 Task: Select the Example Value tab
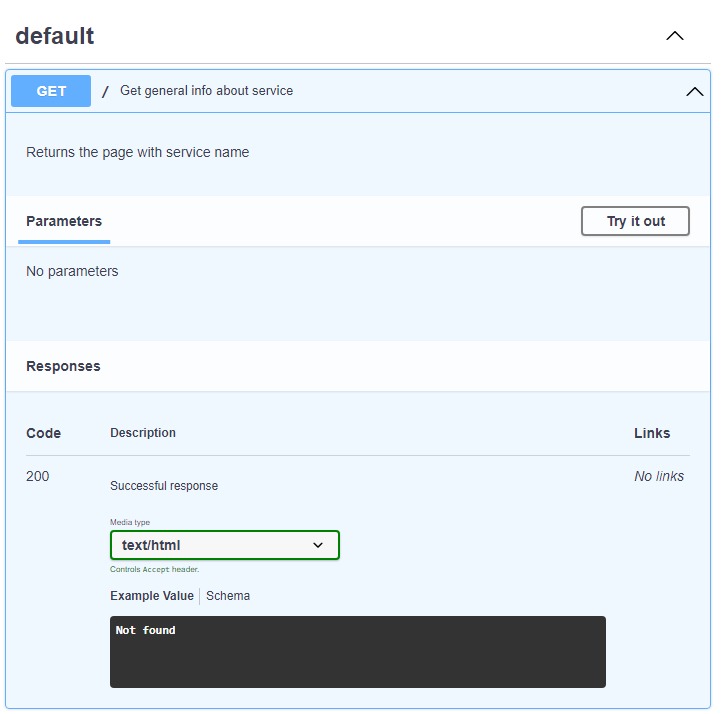click(152, 596)
